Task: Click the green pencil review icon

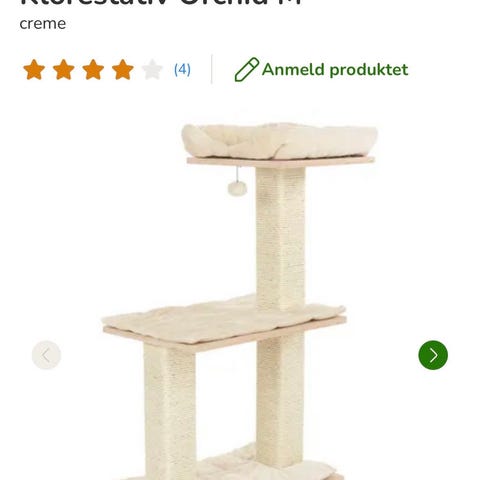Action: [247, 70]
